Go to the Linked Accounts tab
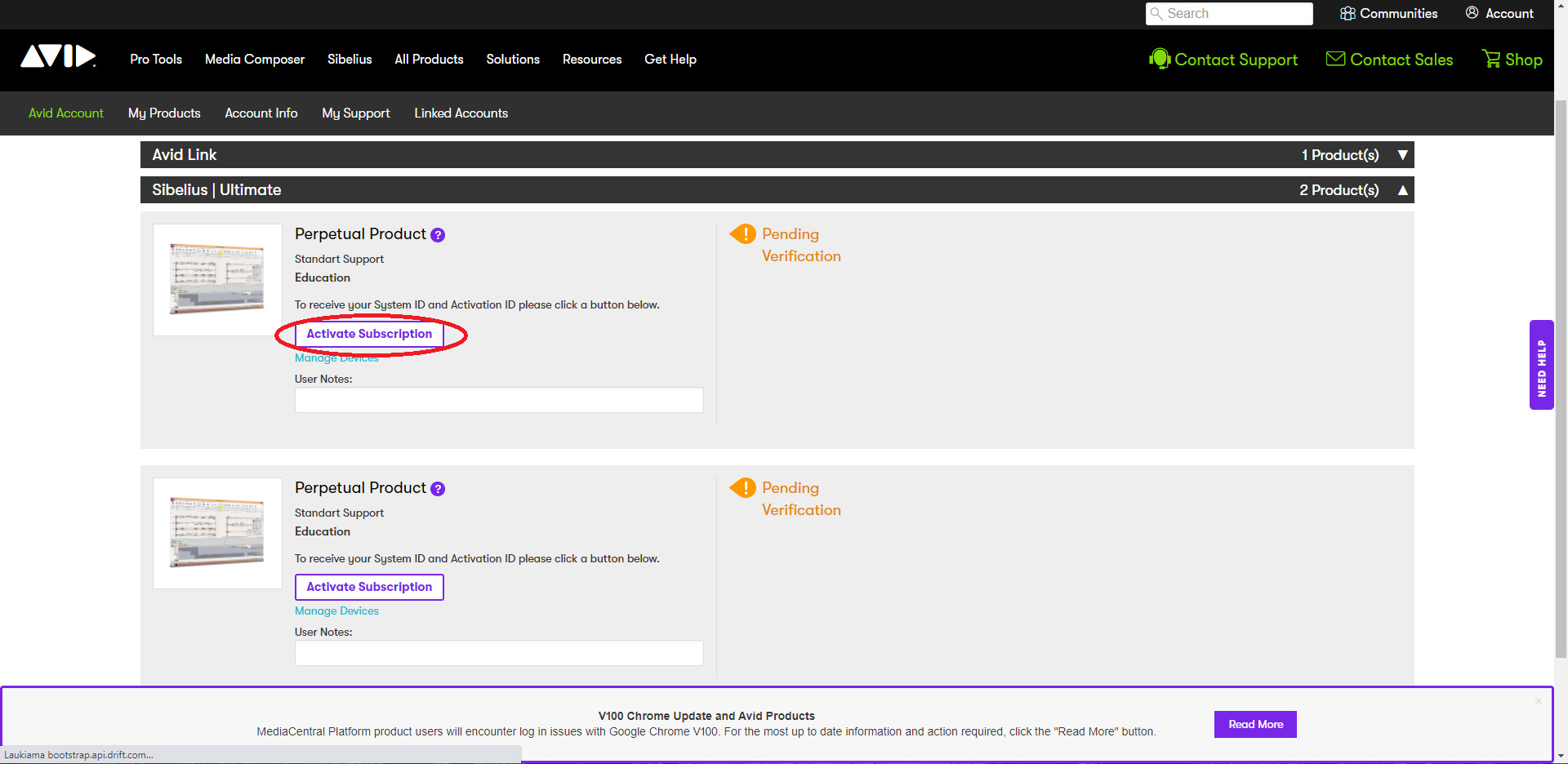This screenshot has height=764, width=1568. click(461, 113)
